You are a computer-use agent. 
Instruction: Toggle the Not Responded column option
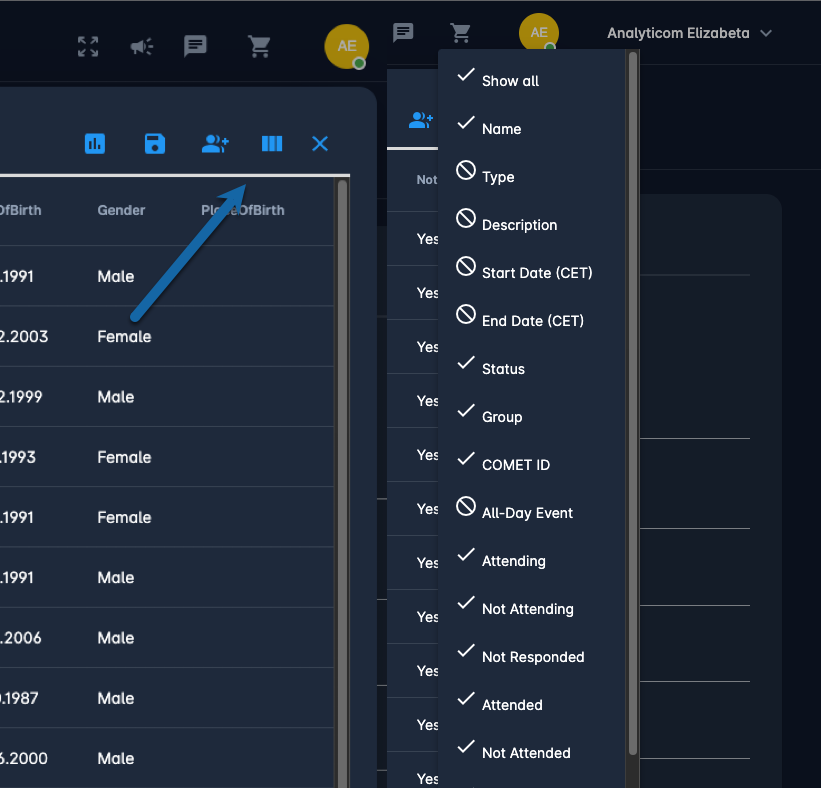(532, 657)
